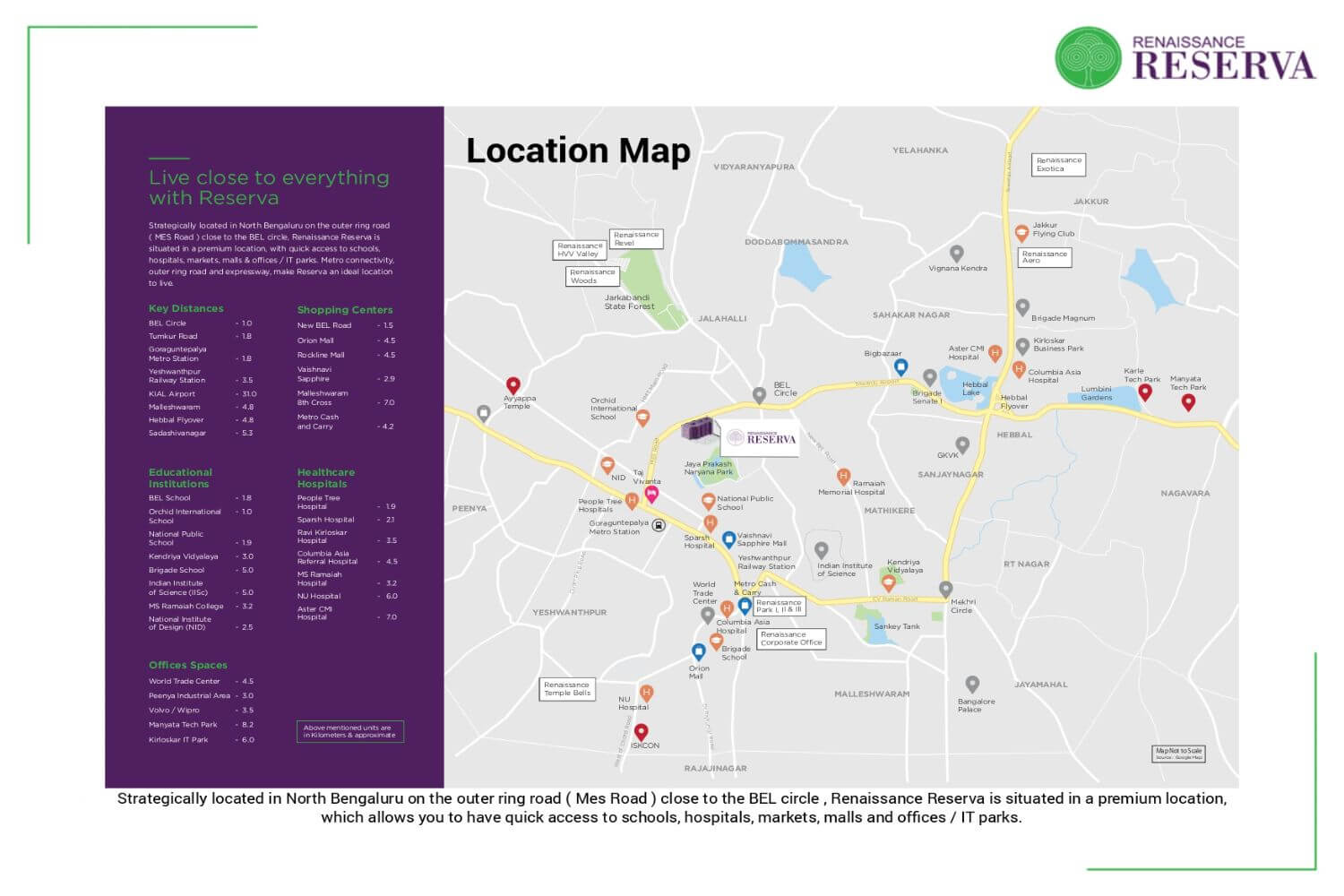The height and width of the screenshot is (896, 1344).
Task: Select the Bigbazaar blue pin
Action: pyautogui.click(x=901, y=367)
